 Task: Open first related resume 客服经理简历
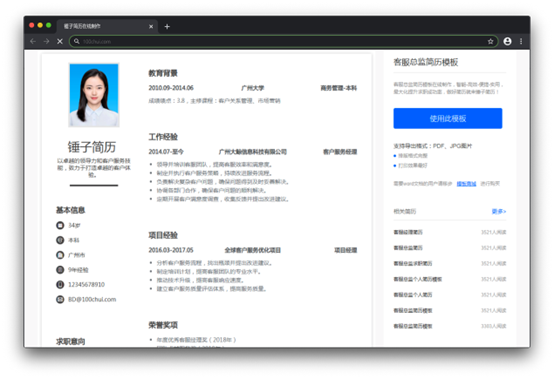(408, 232)
